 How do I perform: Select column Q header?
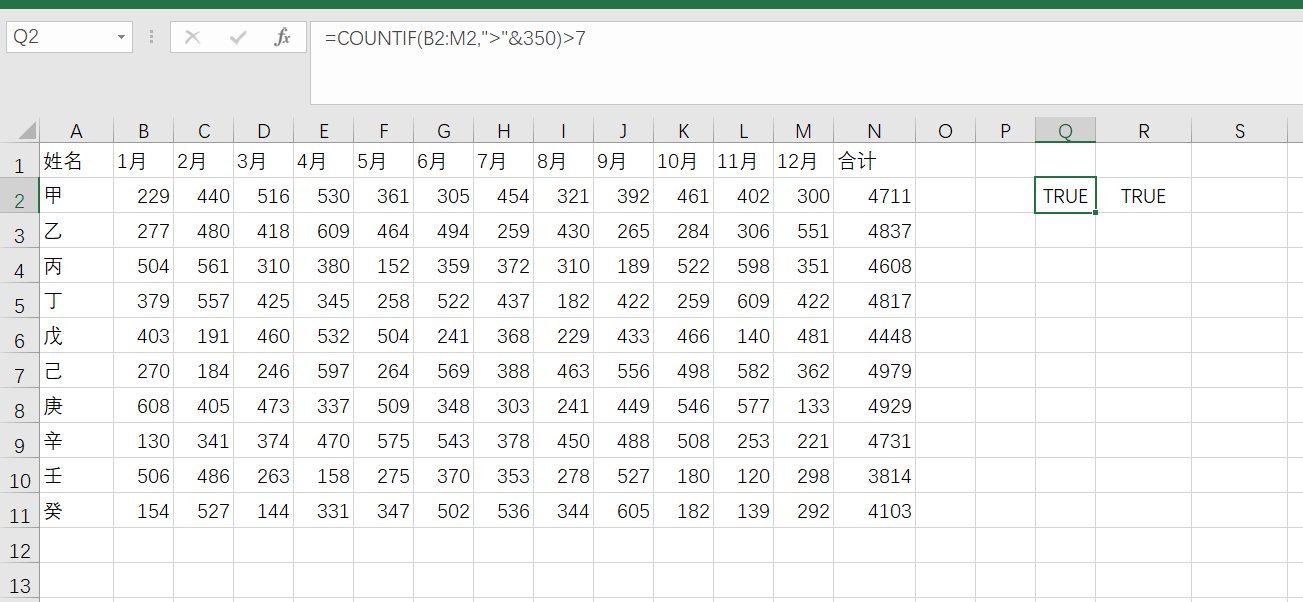pyautogui.click(x=1065, y=131)
